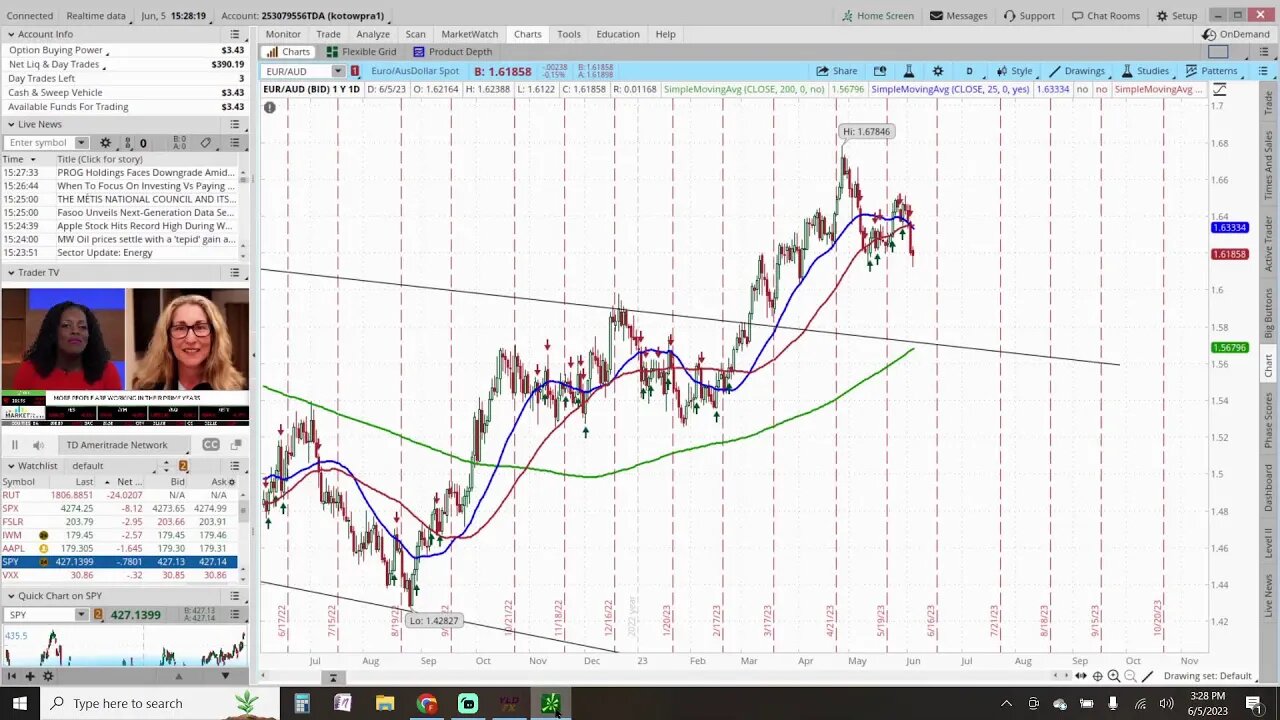Open the chart settings gear
This screenshot has width=1280, height=720.
(x=938, y=71)
